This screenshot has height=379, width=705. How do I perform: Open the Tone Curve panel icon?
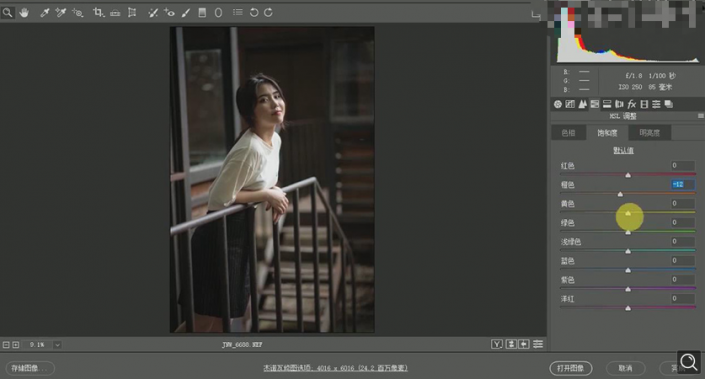[570, 104]
